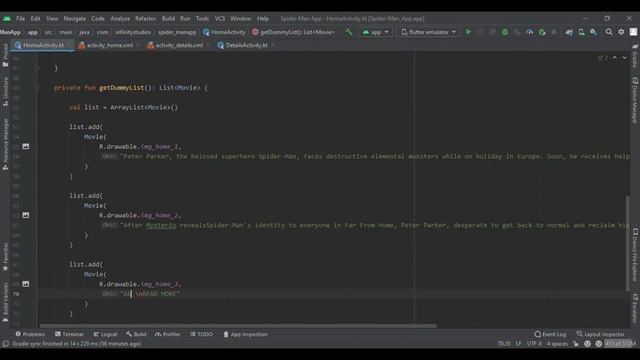The width and height of the screenshot is (640, 360).
Task: Switch to activity_details.xml tab
Action: point(179,45)
